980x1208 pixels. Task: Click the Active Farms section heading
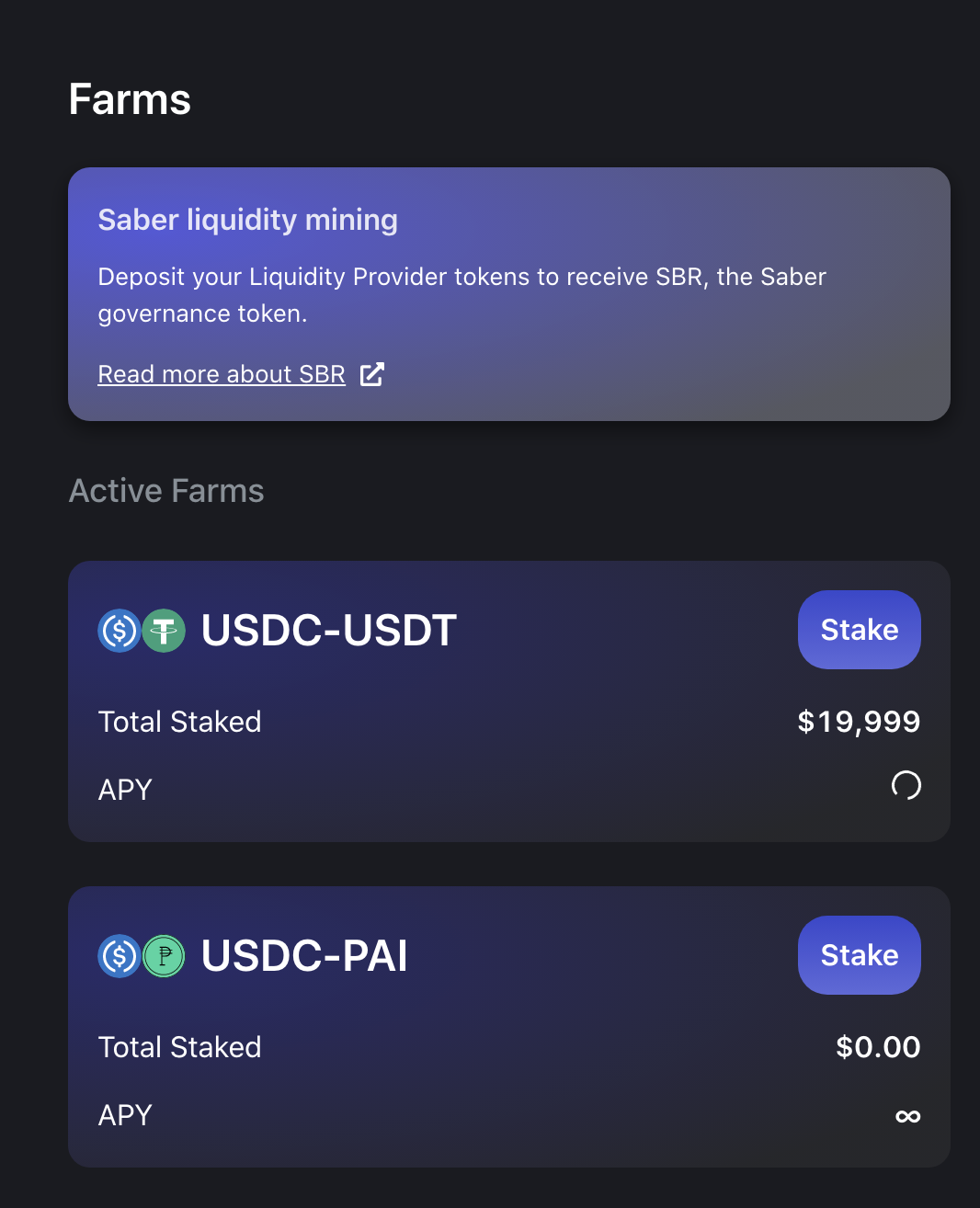pyautogui.click(x=166, y=491)
